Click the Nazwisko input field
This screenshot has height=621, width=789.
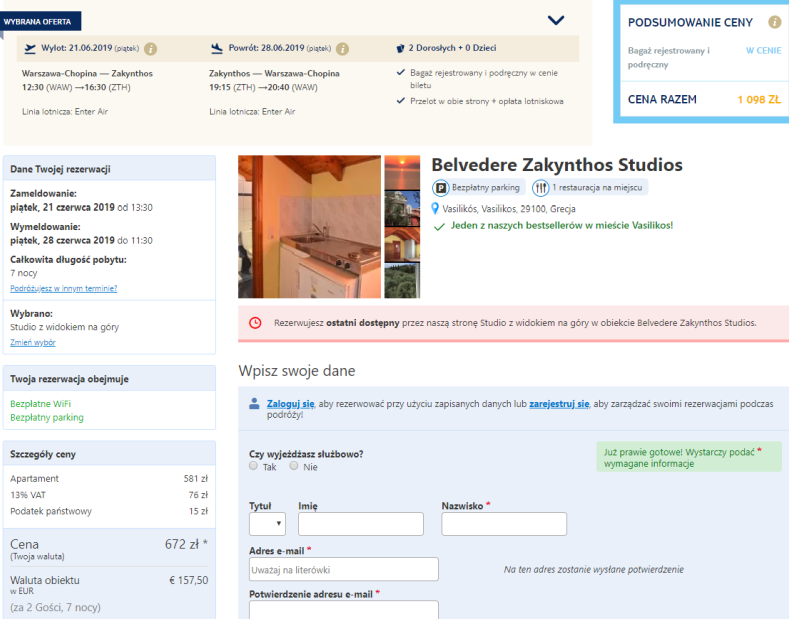[504, 524]
